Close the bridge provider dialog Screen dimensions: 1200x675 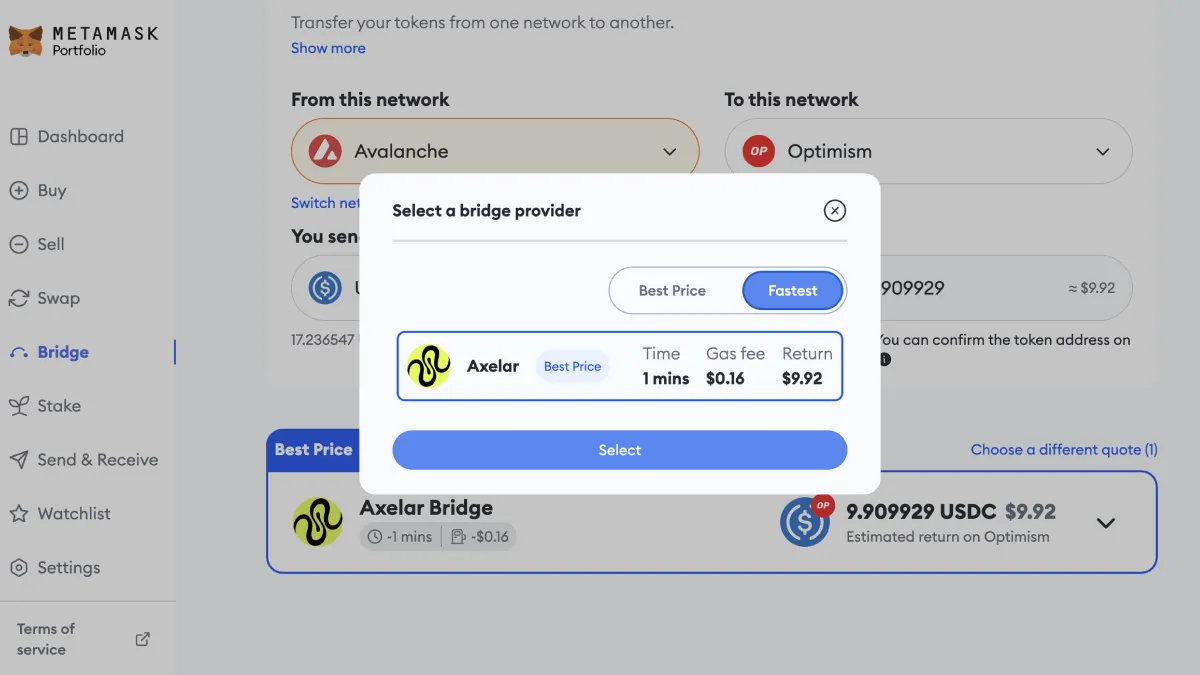point(835,210)
